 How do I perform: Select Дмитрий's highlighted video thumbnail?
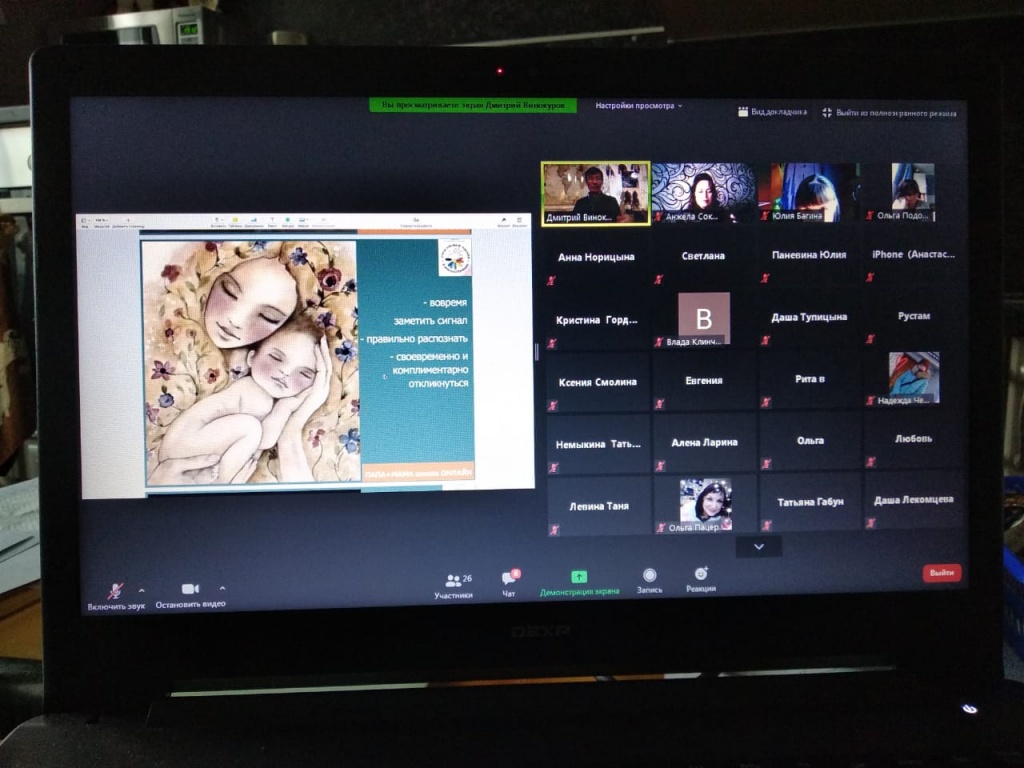pyautogui.click(x=595, y=192)
